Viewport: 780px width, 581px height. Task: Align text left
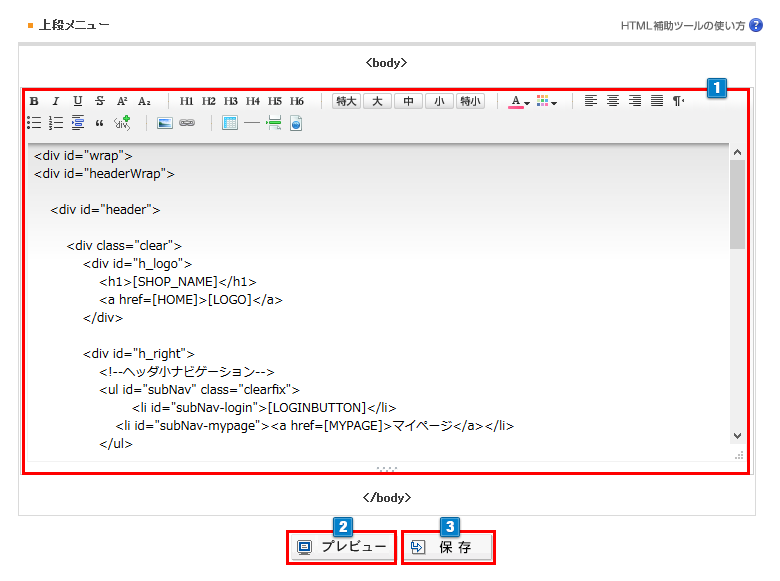click(x=590, y=101)
